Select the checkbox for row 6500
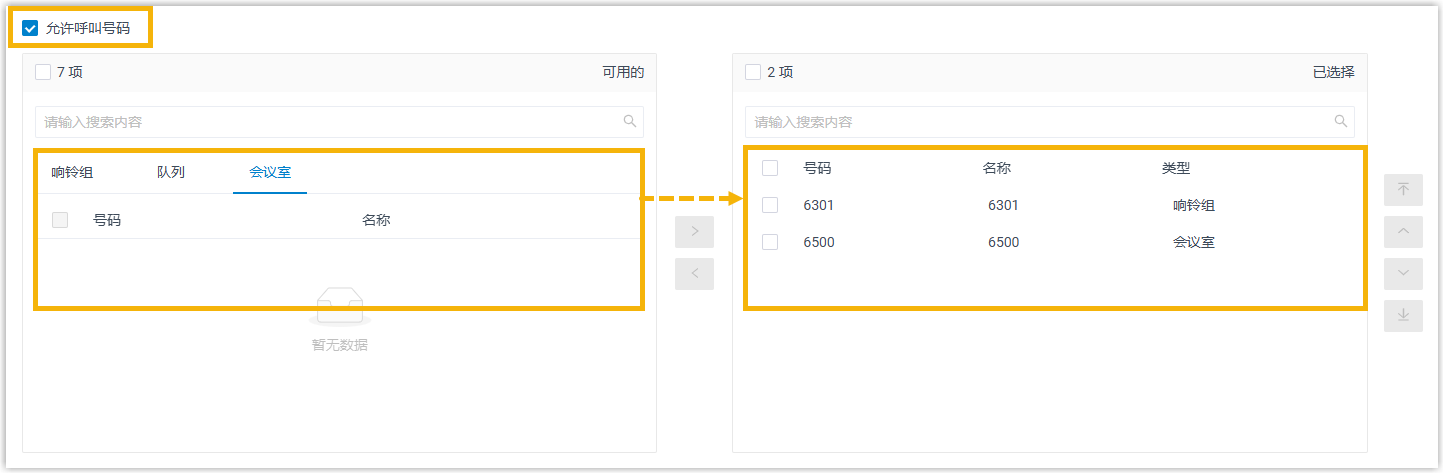The width and height of the screenshot is (1444, 474). coord(770,242)
